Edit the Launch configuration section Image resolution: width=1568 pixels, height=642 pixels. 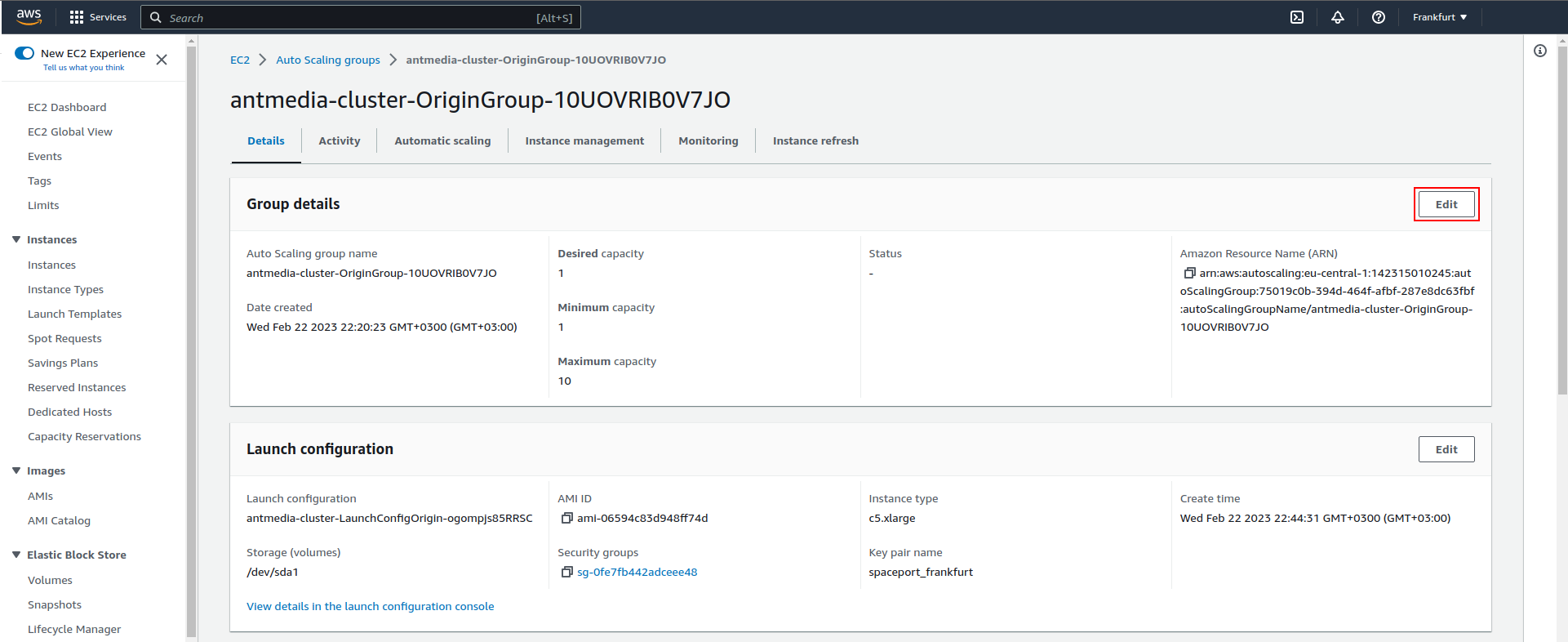click(1446, 449)
